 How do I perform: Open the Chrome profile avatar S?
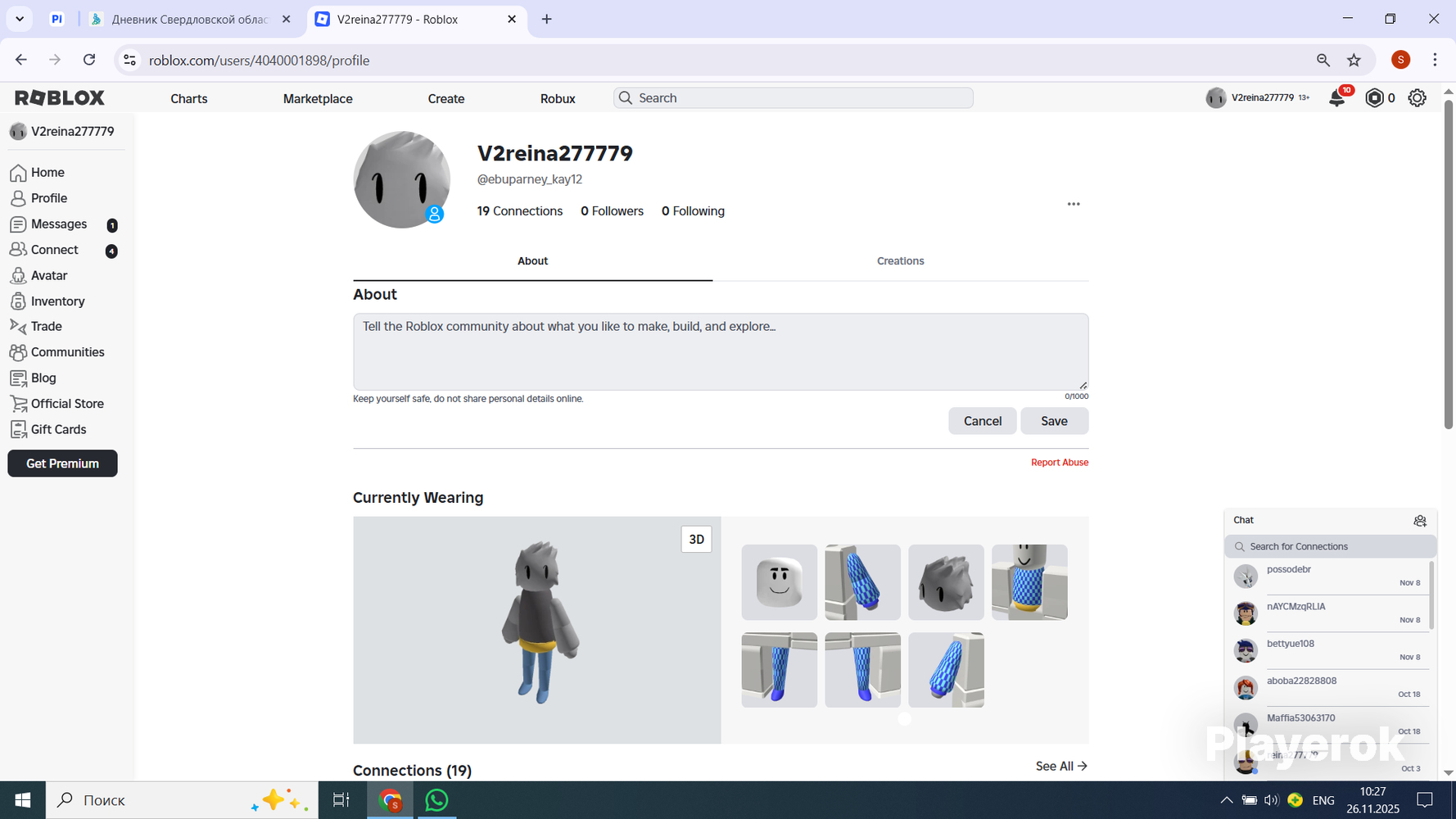click(1401, 60)
